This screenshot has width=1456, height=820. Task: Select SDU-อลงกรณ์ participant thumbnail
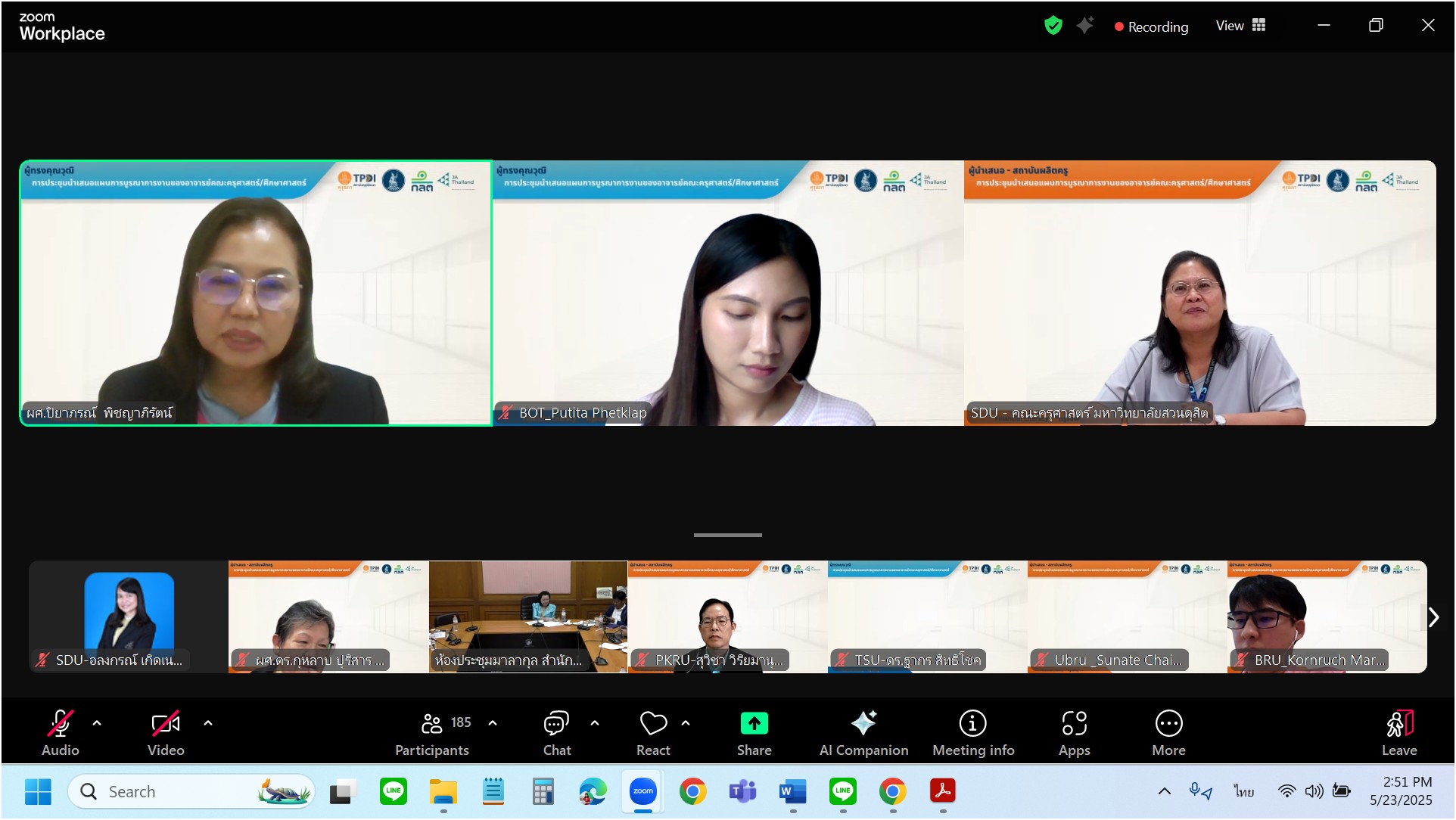(x=129, y=617)
